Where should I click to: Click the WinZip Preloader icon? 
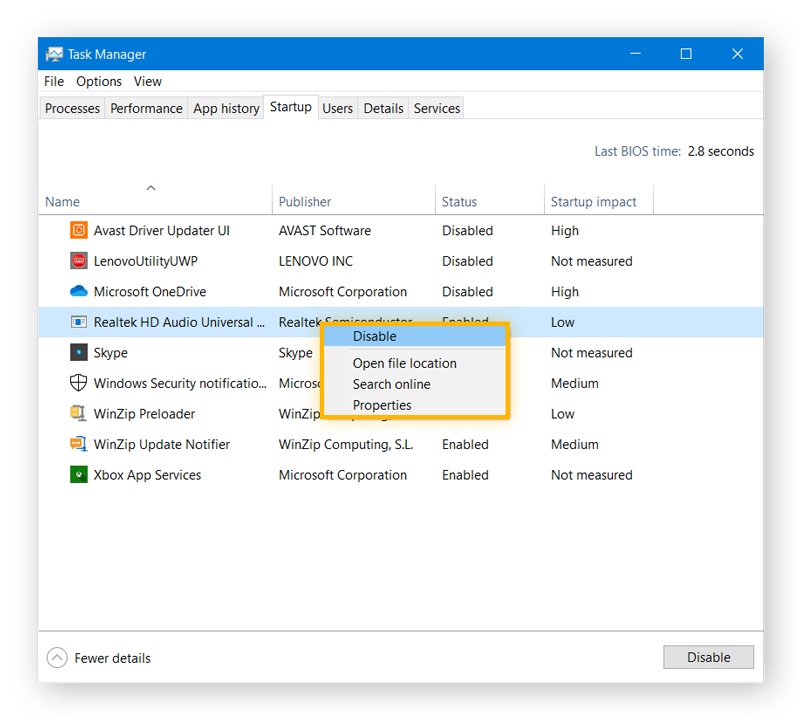(x=79, y=413)
